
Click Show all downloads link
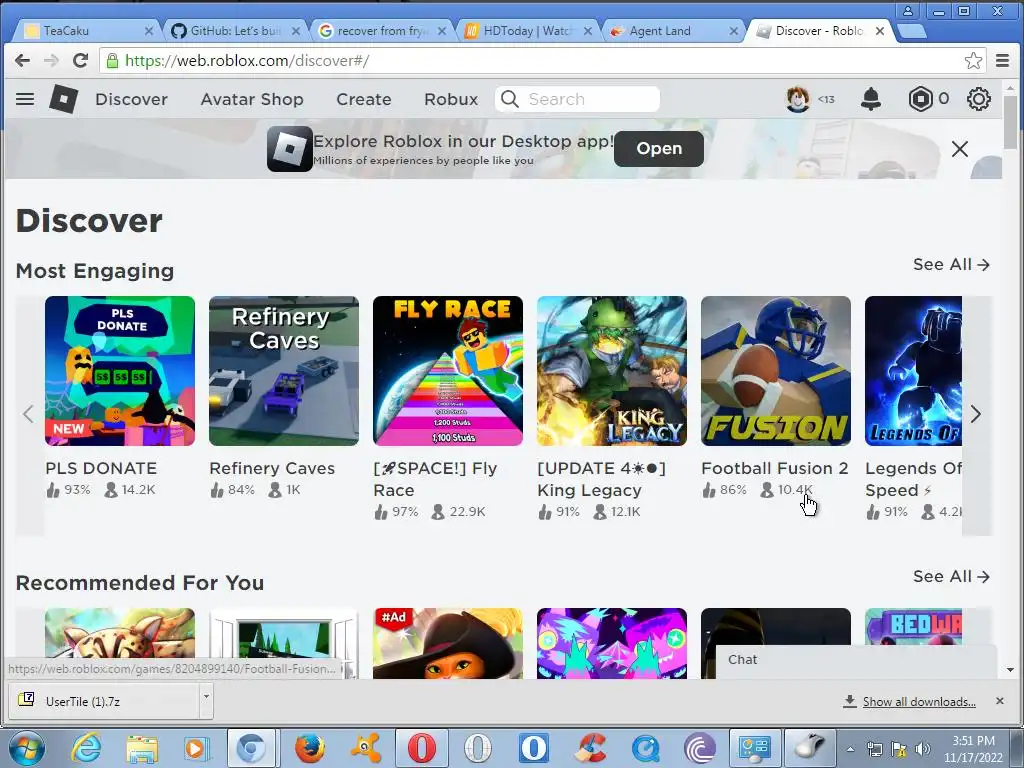919,701
